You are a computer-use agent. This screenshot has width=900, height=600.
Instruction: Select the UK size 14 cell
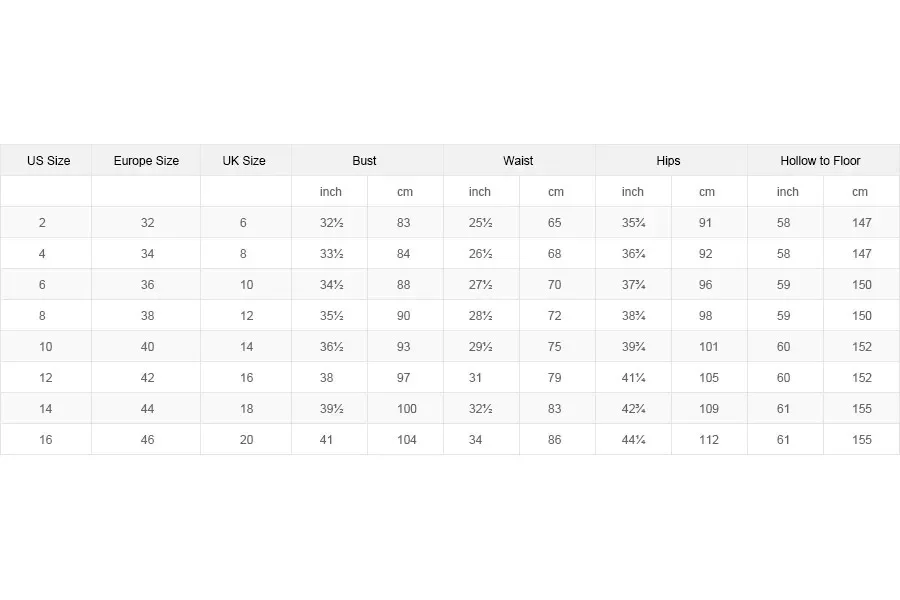pyautogui.click(x=246, y=347)
